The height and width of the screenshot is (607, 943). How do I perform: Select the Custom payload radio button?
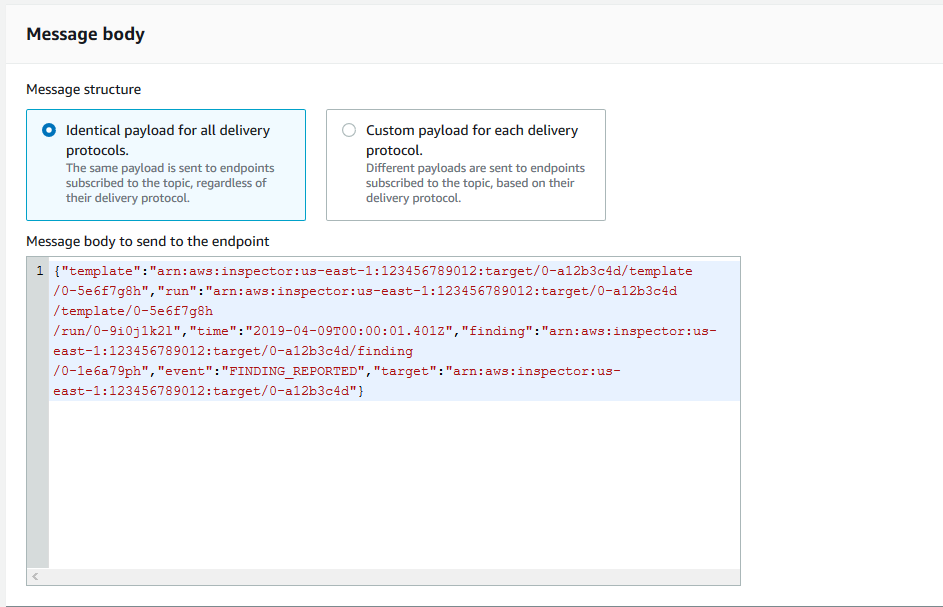click(349, 130)
